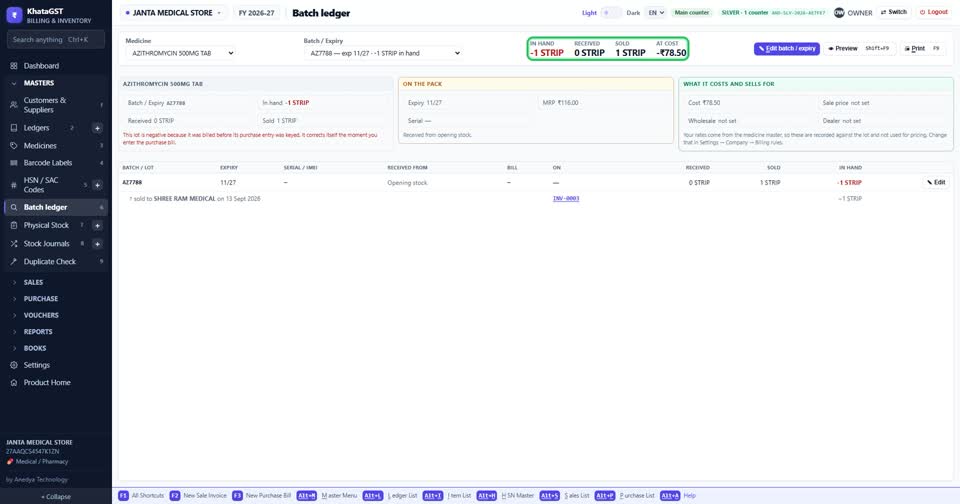Click the F3 New Purchase Bill shortcut
The height and width of the screenshot is (504, 960).
[x=261, y=495]
